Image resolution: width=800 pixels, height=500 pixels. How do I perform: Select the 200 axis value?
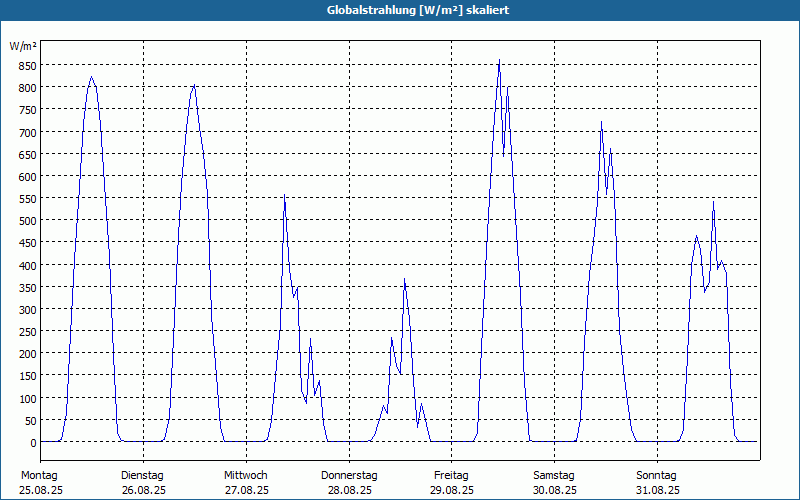point(28,354)
